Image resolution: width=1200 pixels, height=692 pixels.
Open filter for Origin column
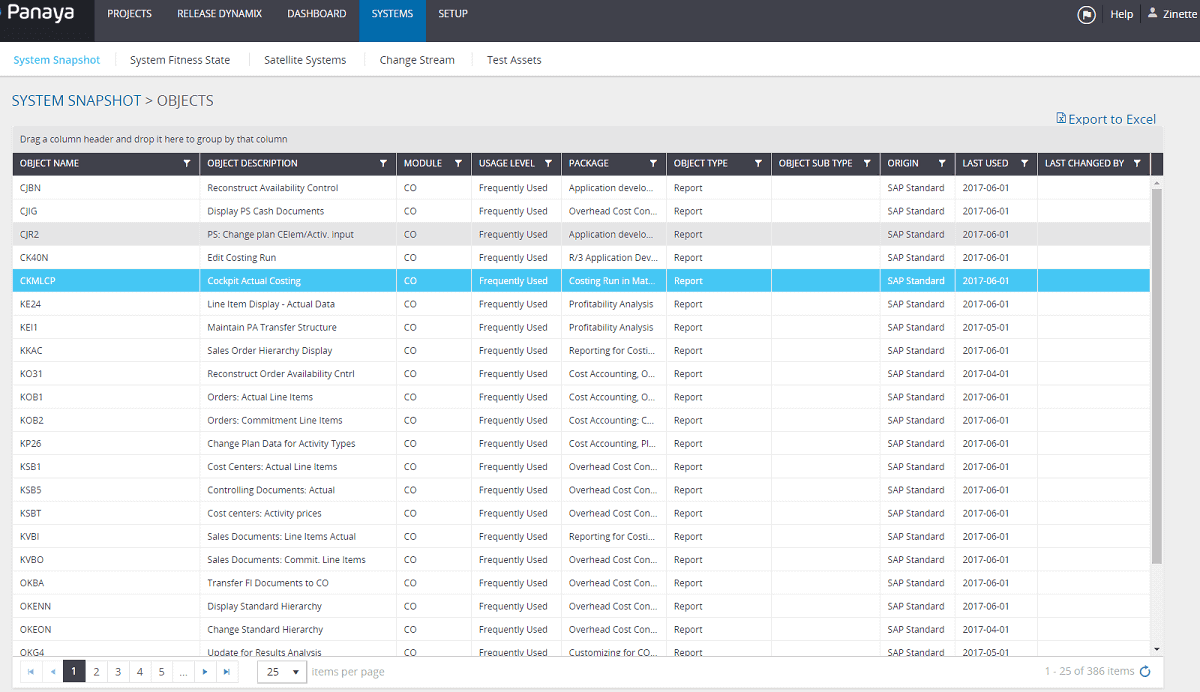[x=942, y=163]
